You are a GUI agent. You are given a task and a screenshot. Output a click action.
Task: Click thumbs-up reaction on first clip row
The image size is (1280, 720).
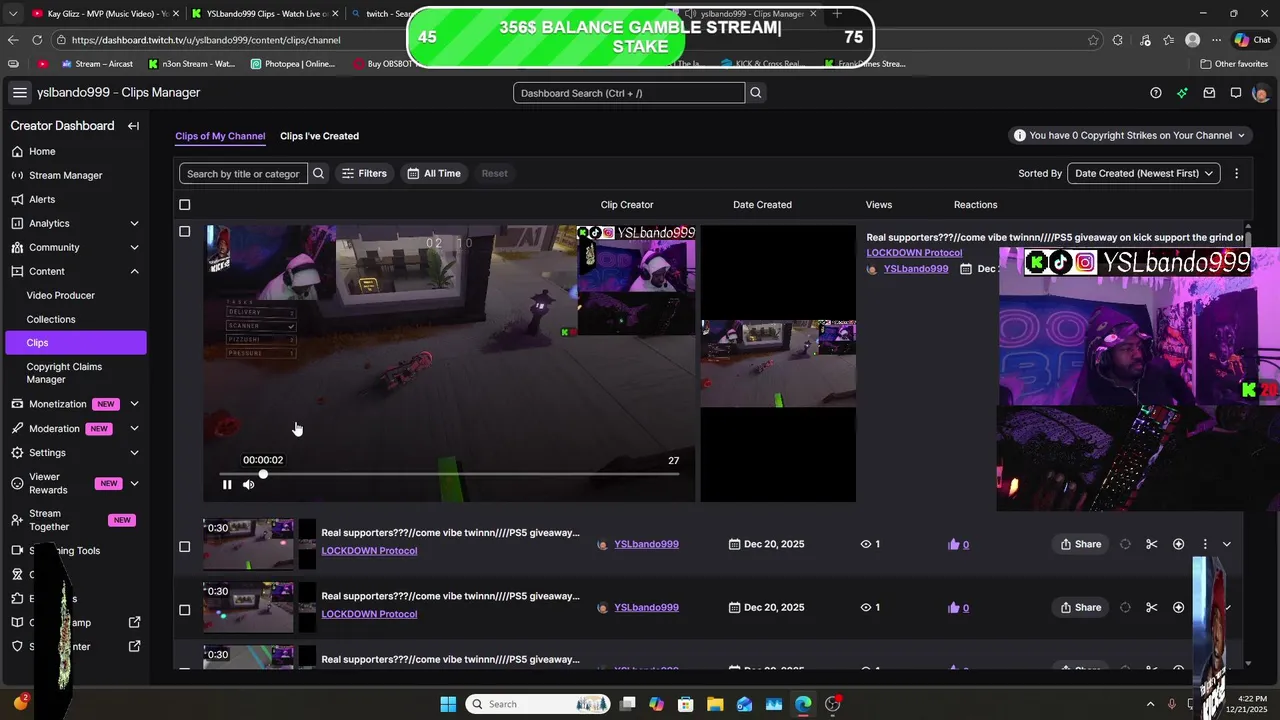tap(953, 544)
